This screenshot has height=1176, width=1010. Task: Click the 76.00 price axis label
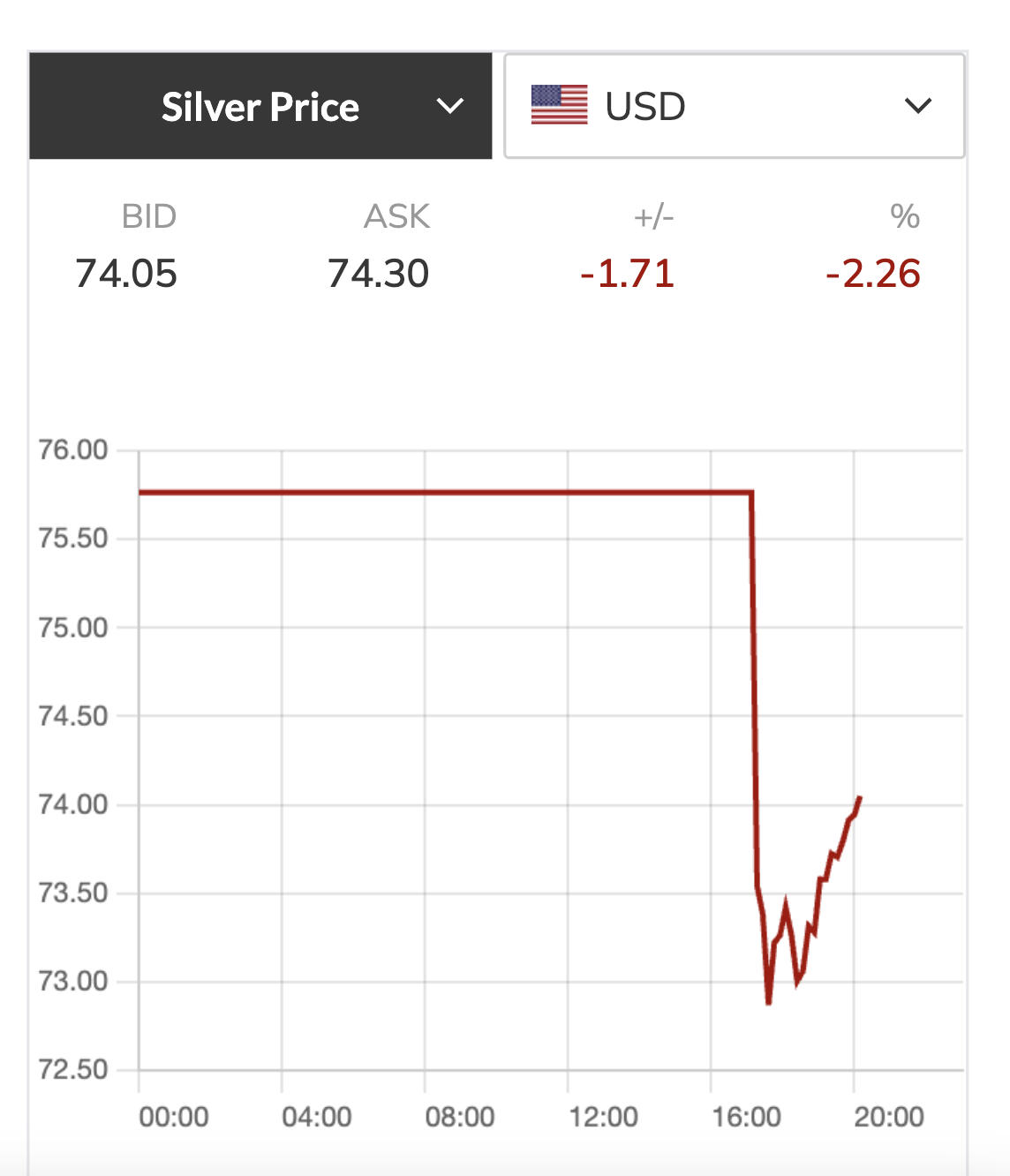pyautogui.click(x=72, y=449)
